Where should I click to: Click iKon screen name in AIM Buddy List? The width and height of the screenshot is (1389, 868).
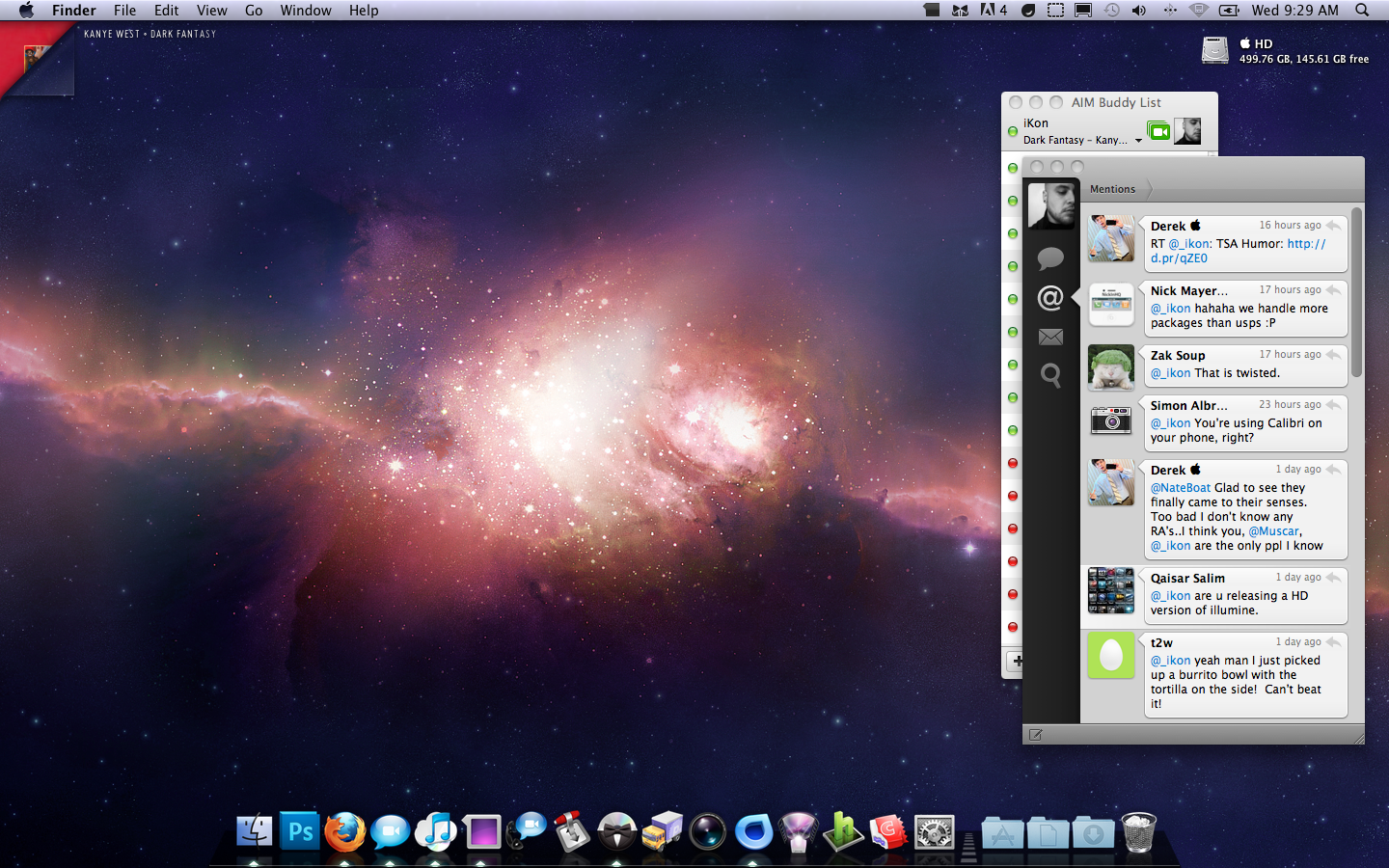pyautogui.click(x=1036, y=123)
